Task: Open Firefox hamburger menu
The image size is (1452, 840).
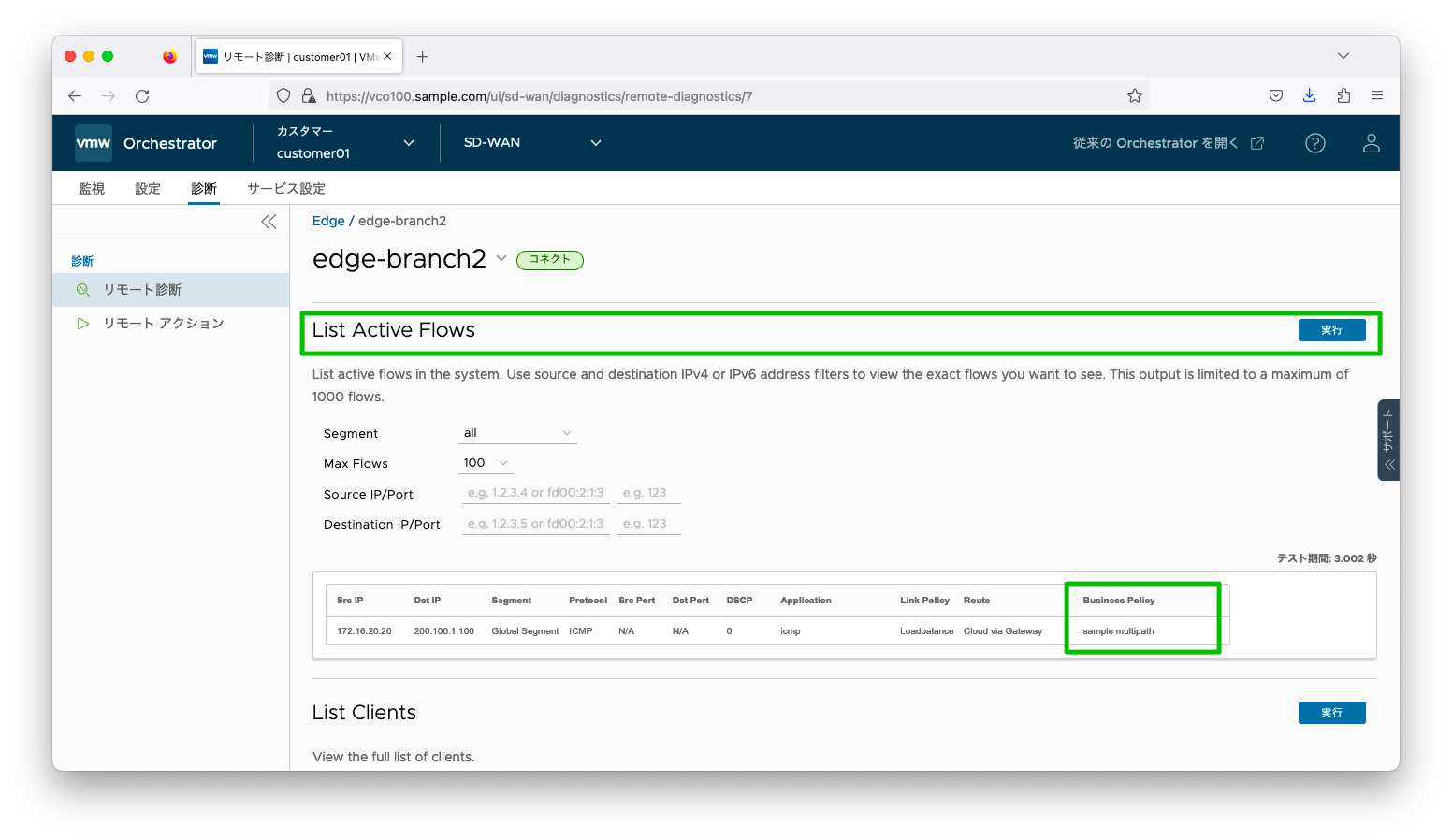Action: coord(1377,95)
